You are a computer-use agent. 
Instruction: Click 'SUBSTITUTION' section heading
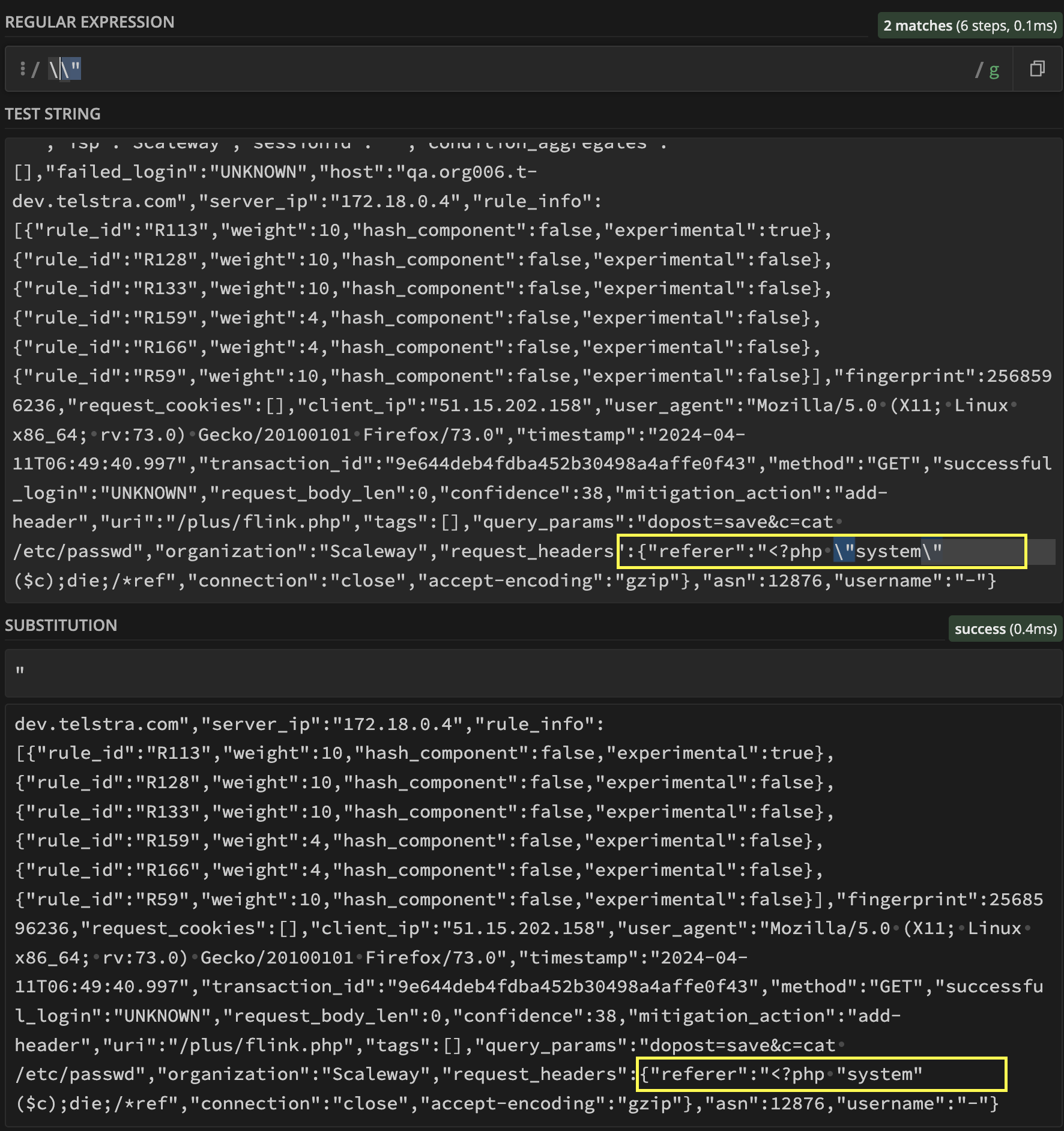pos(61,626)
